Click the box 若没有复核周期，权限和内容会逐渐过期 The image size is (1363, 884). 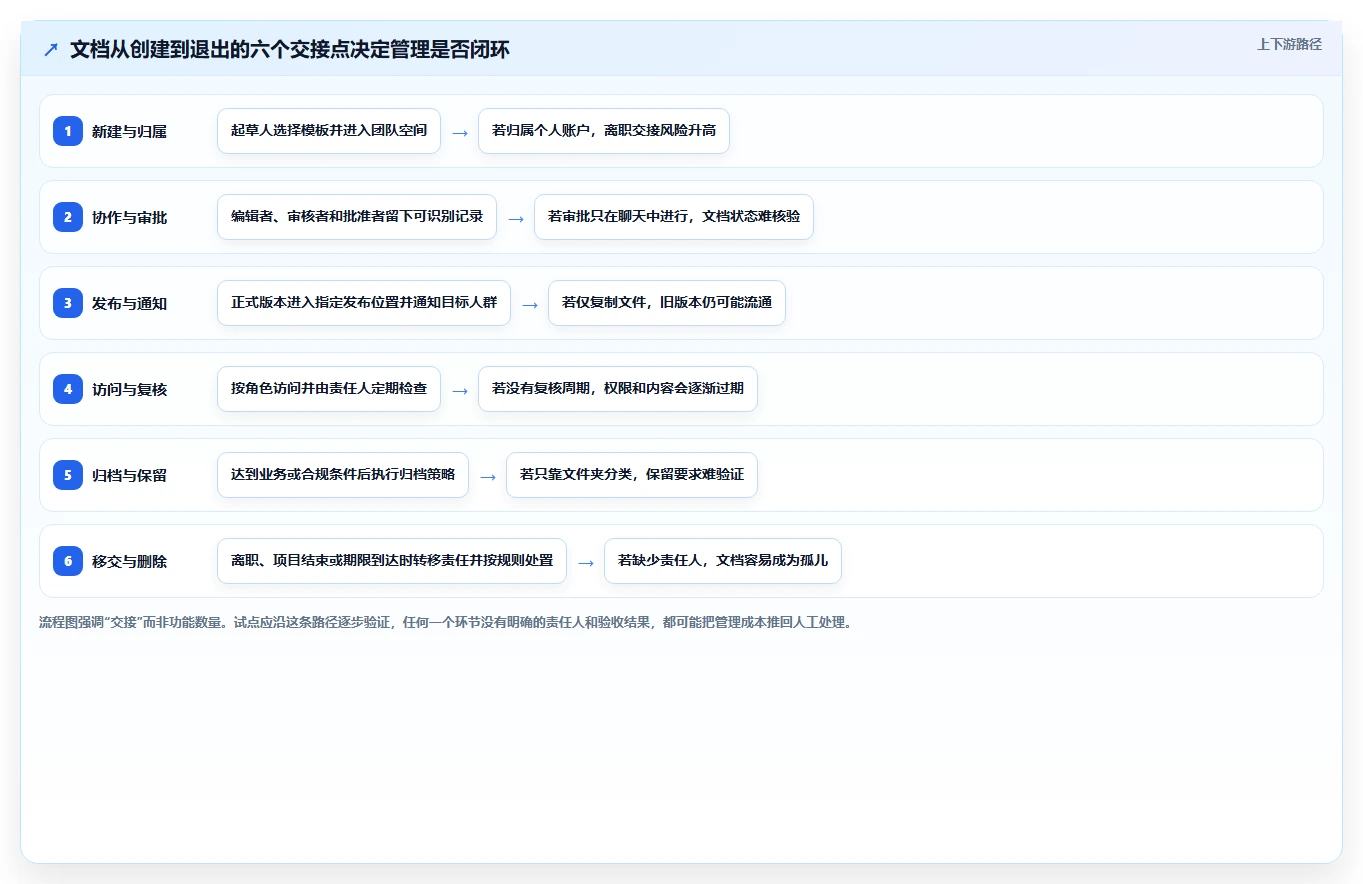[x=618, y=389]
